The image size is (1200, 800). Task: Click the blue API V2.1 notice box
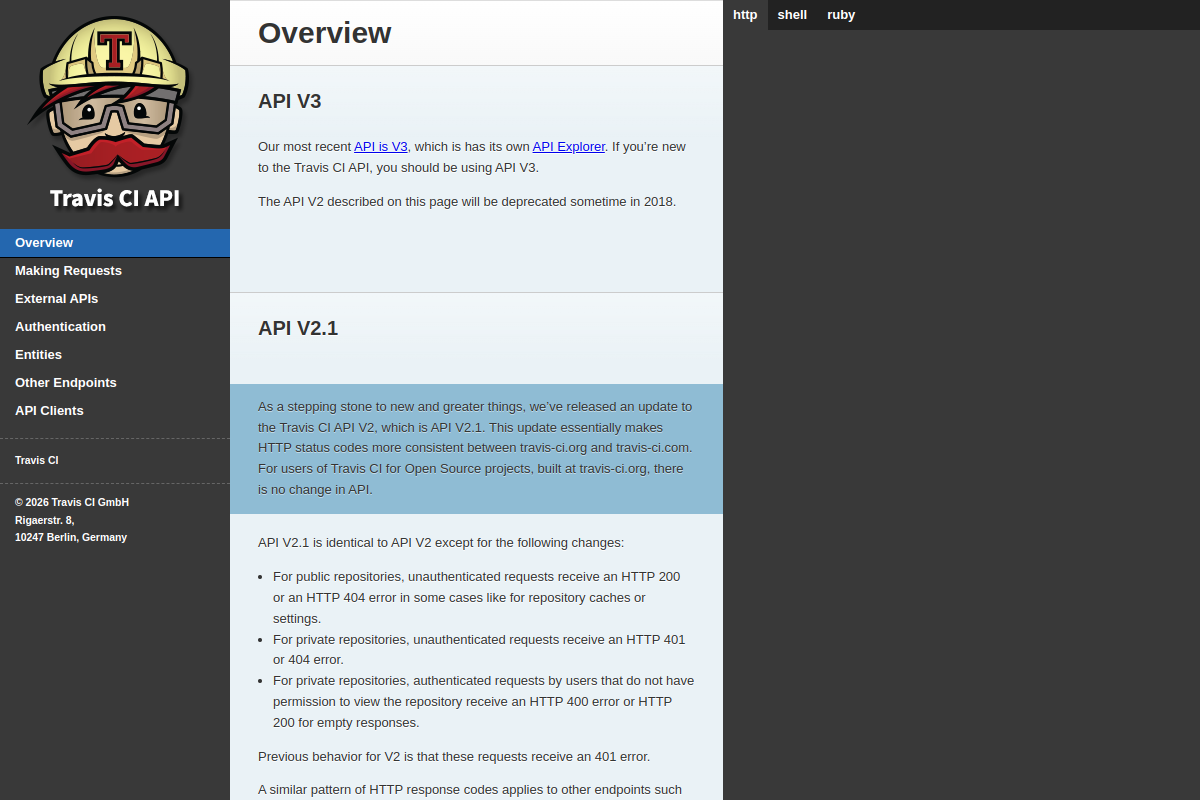point(476,449)
